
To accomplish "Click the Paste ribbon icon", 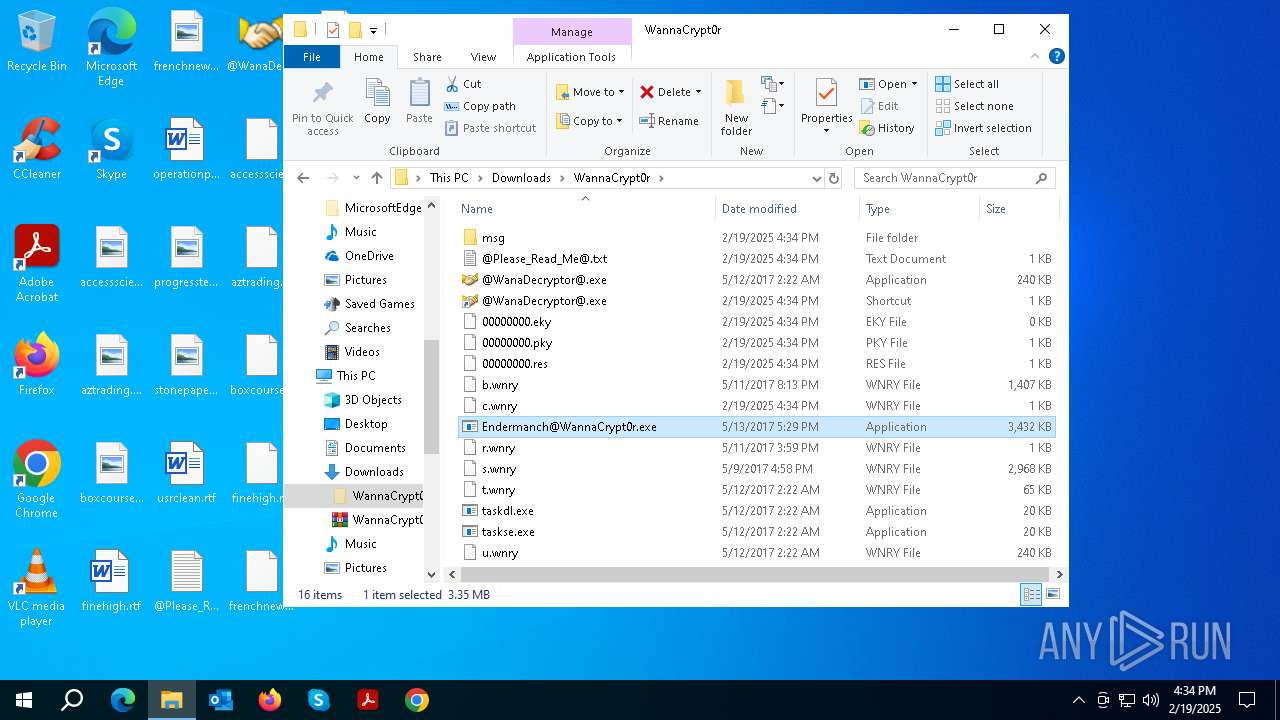I will 419,102.
